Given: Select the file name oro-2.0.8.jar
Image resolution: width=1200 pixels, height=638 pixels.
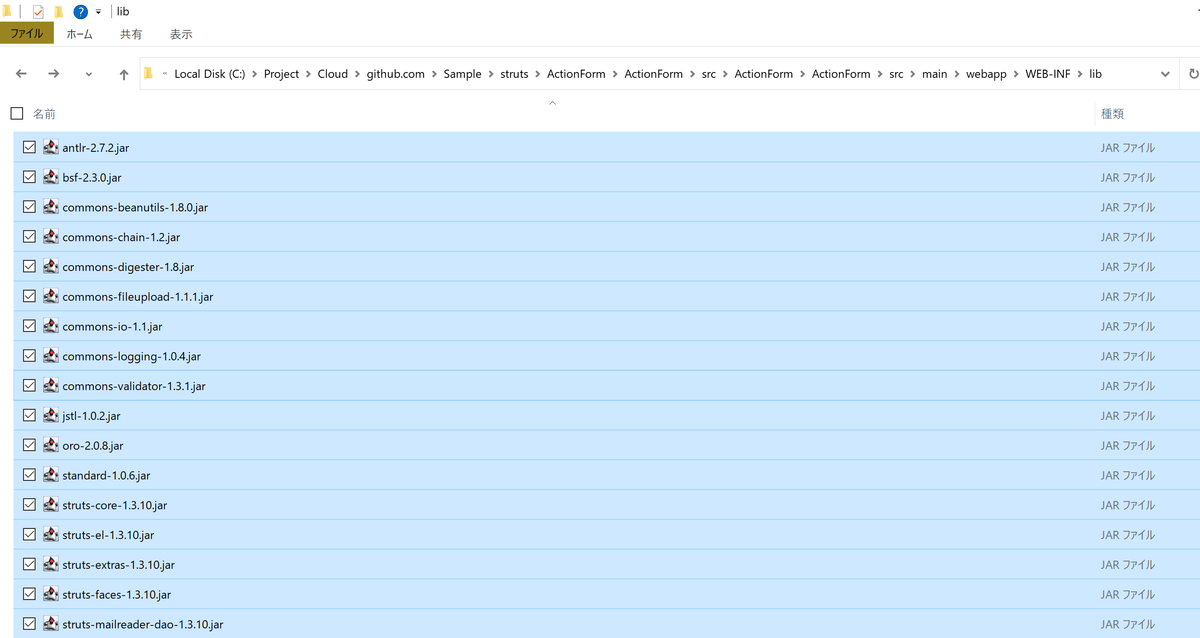Looking at the screenshot, I should [x=93, y=446].
